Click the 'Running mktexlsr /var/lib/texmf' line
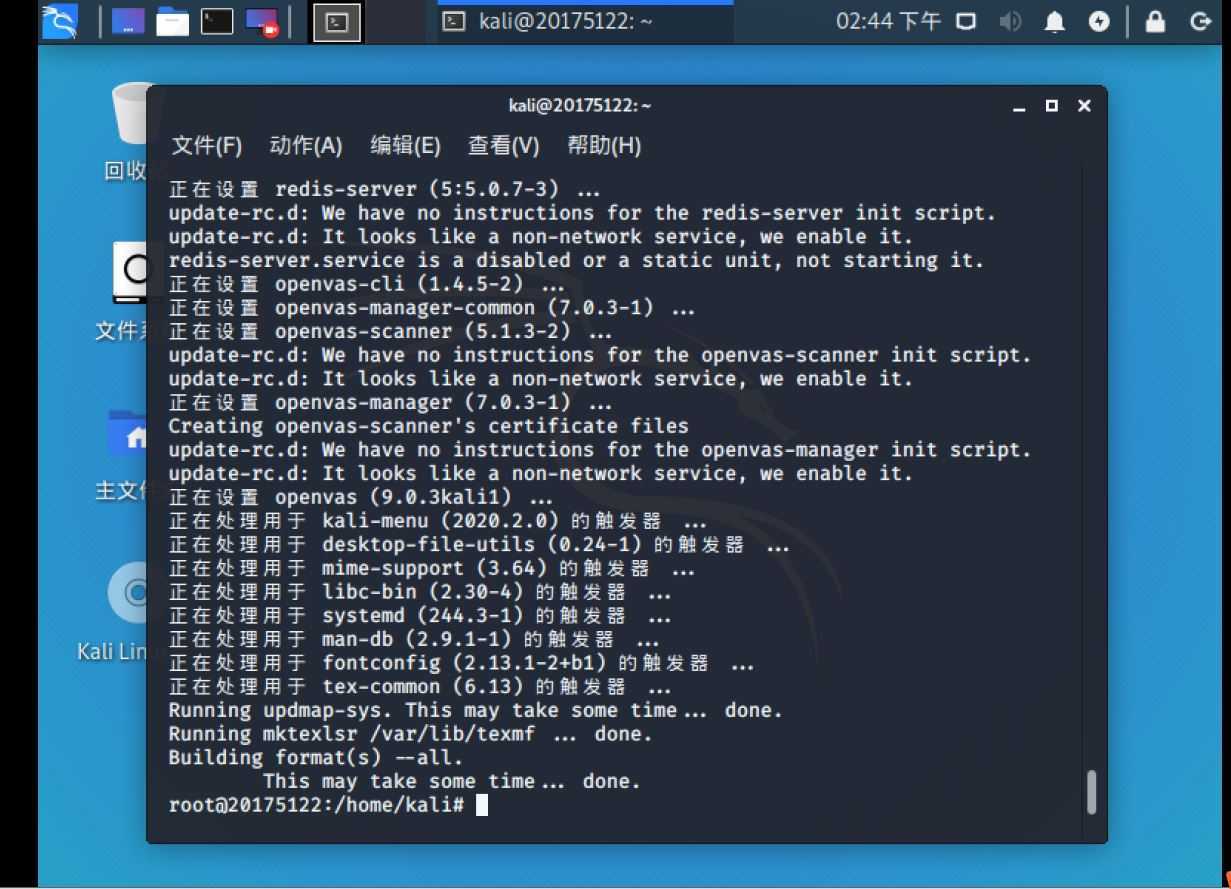The width and height of the screenshot is (1231, 889). [410, 734]
